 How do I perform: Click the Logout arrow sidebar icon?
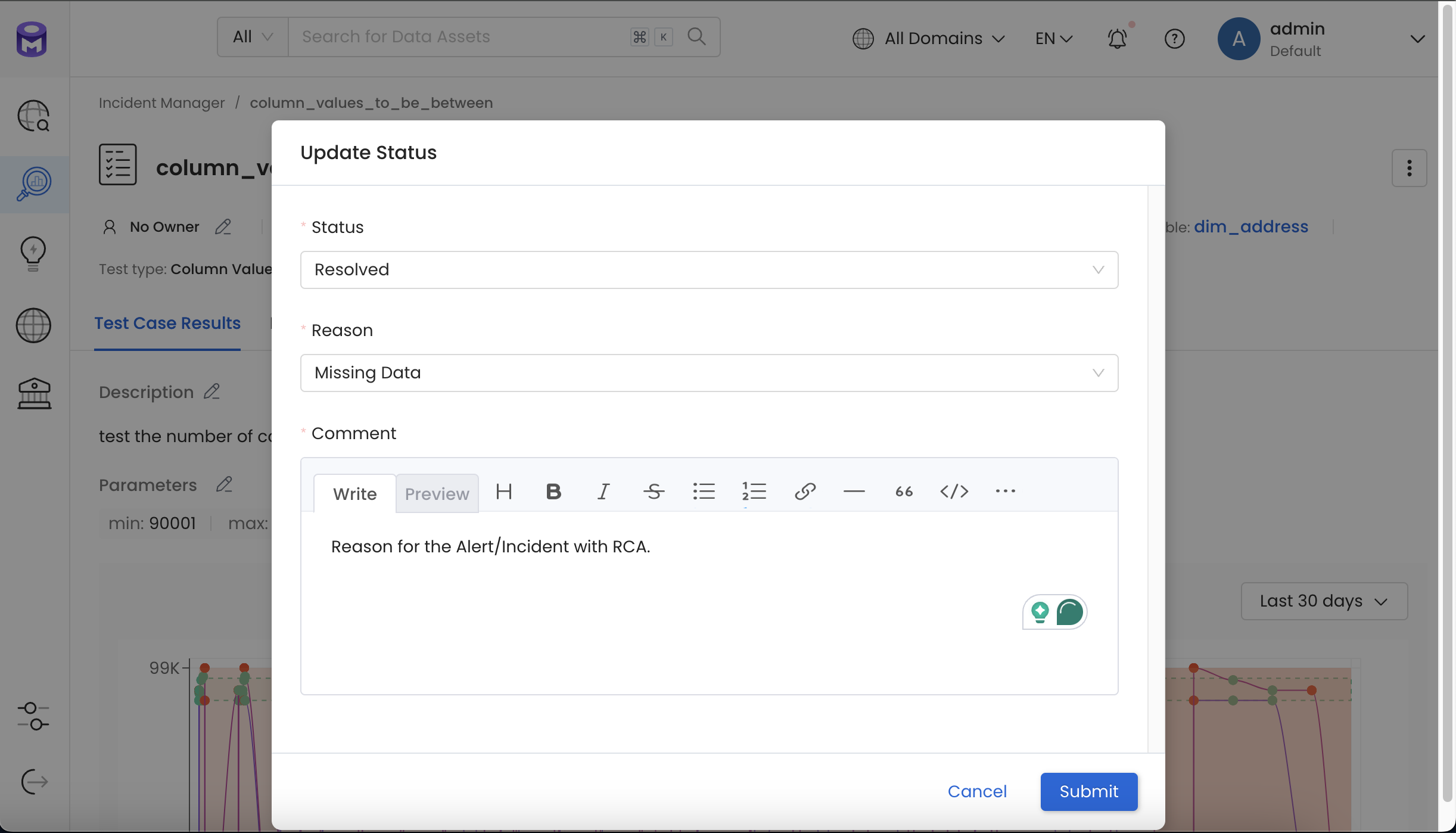[34, 782]
